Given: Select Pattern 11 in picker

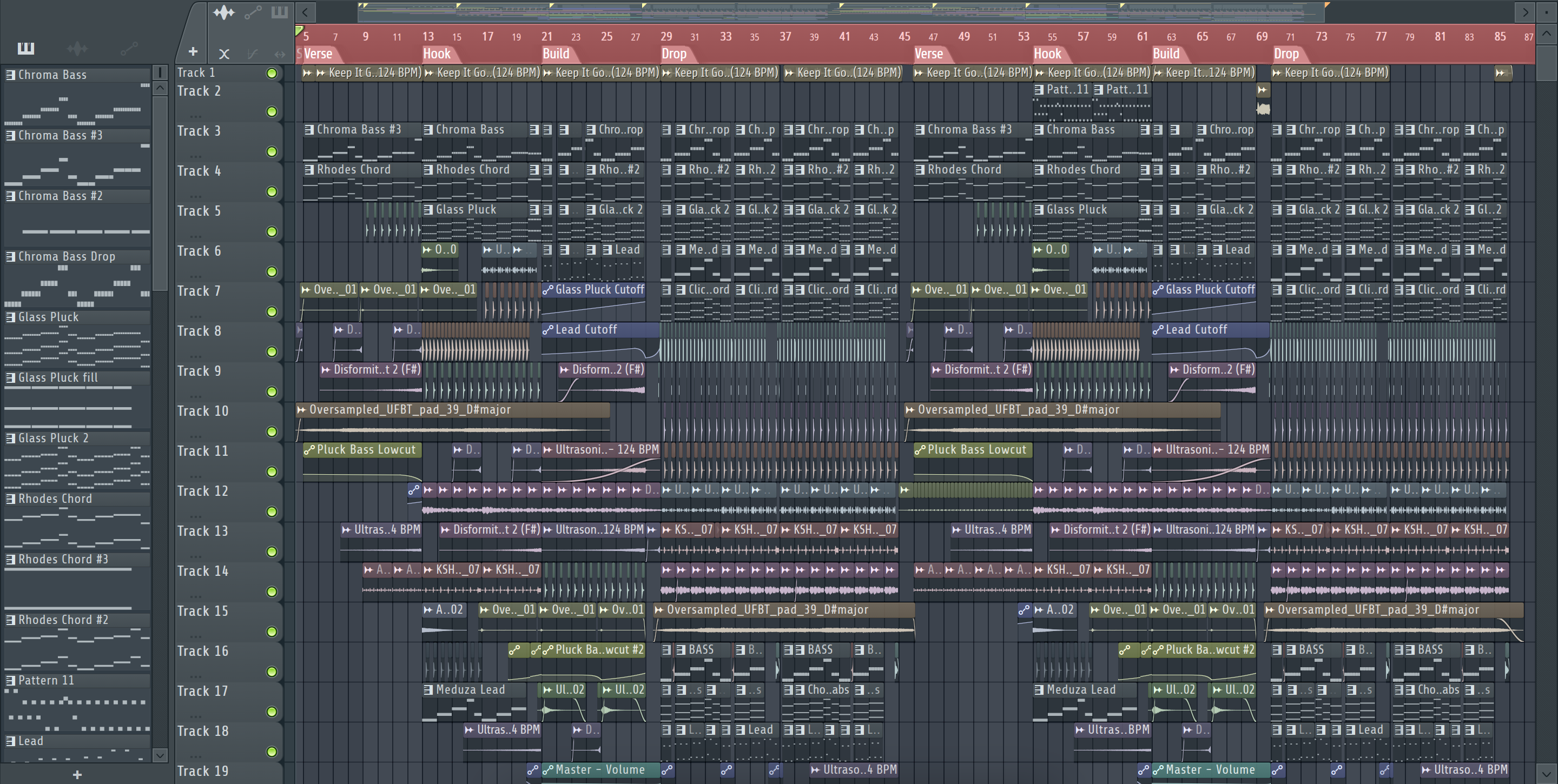Looking at the screenshot, I should click(x=77, y=680).
